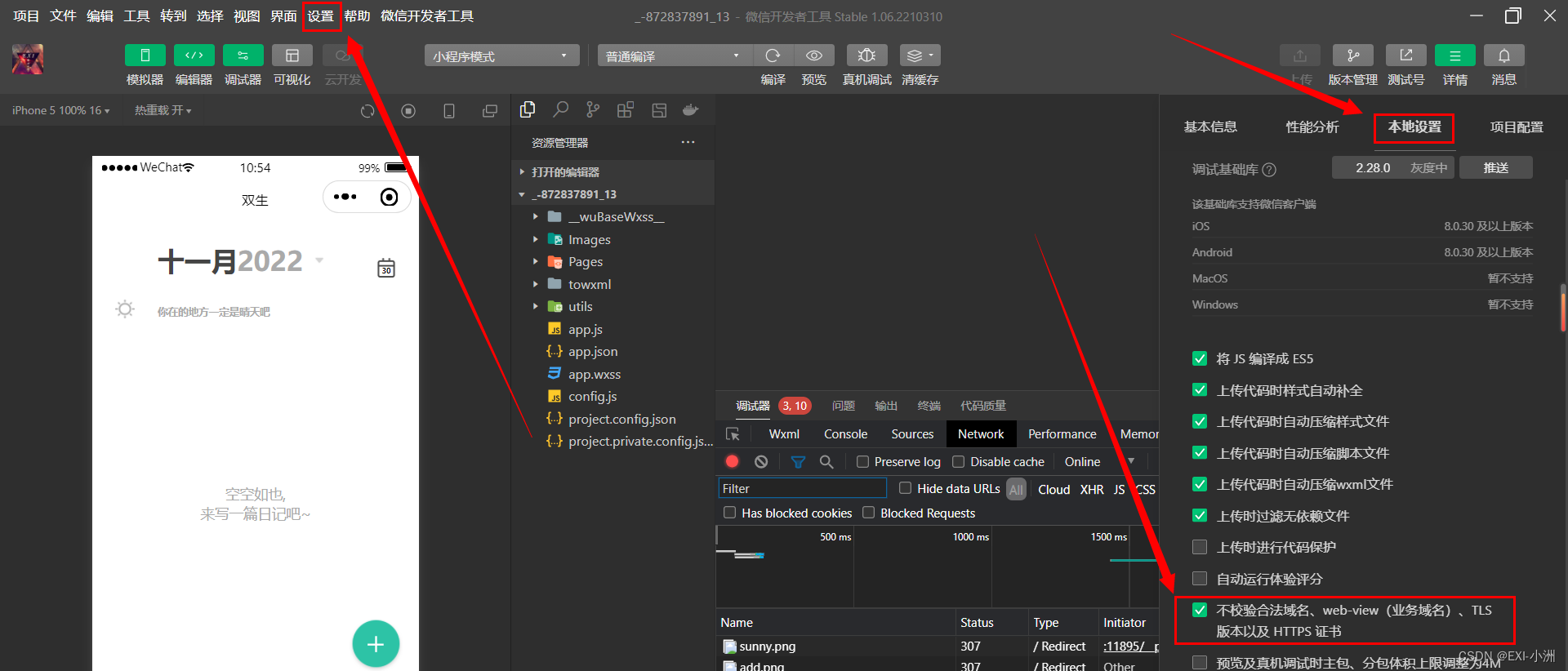Viewport: 1568px width, 671px height.
Task: Toggle the Debugger panel button
Action: point(243,56)
